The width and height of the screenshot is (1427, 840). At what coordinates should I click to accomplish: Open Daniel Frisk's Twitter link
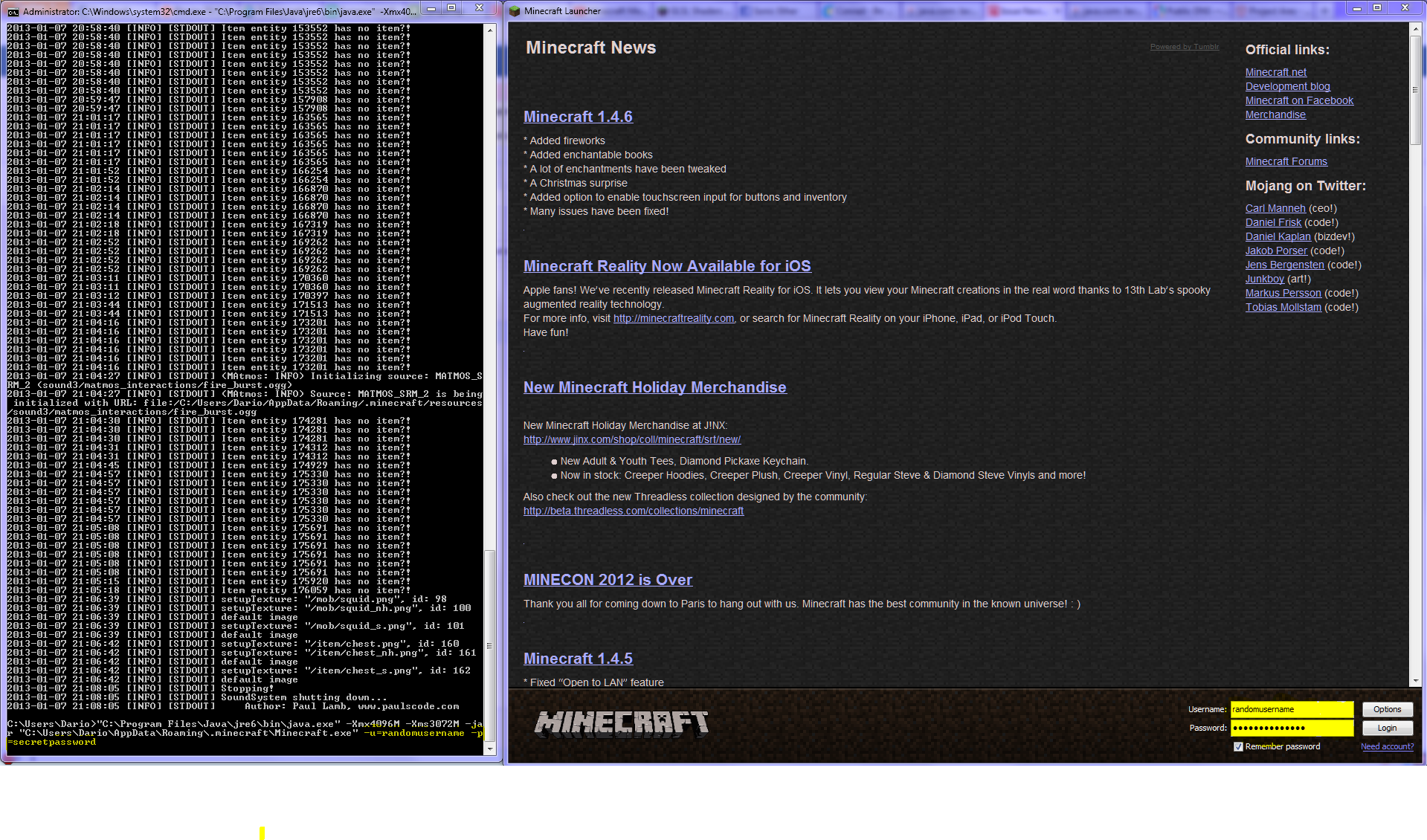click(1273, 222)
